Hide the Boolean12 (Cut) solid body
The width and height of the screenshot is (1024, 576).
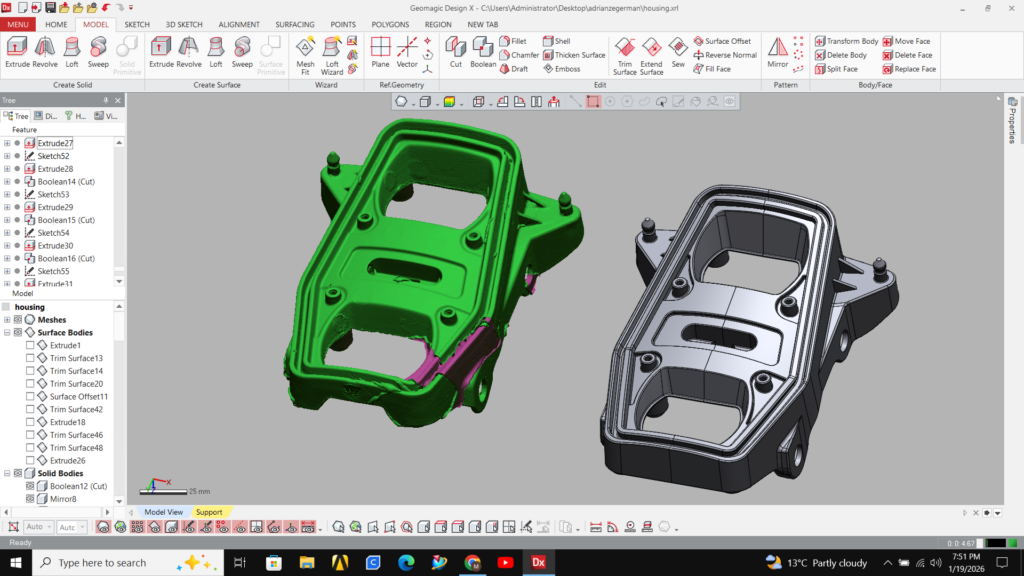tap(30, 486)
